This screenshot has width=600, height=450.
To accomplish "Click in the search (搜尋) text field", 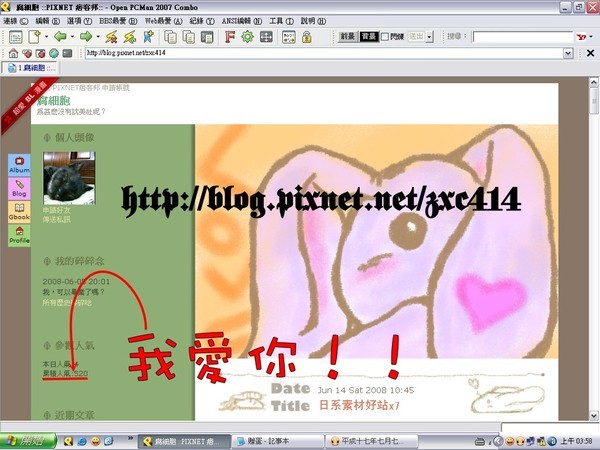I will tap(523, 37).
